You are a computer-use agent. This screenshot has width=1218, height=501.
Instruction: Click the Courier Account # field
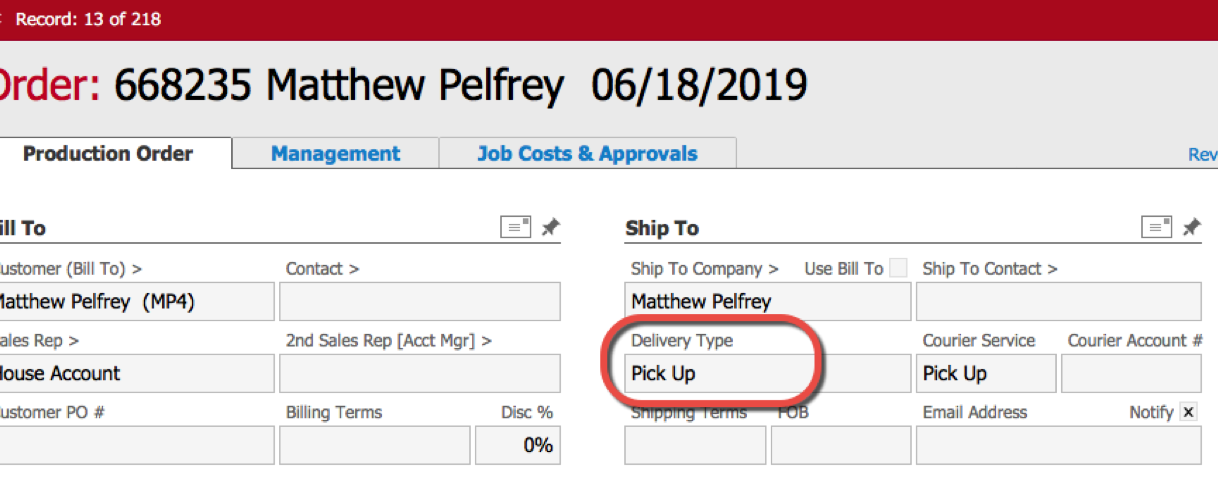pyautogui.click(x=1130, y=373)
